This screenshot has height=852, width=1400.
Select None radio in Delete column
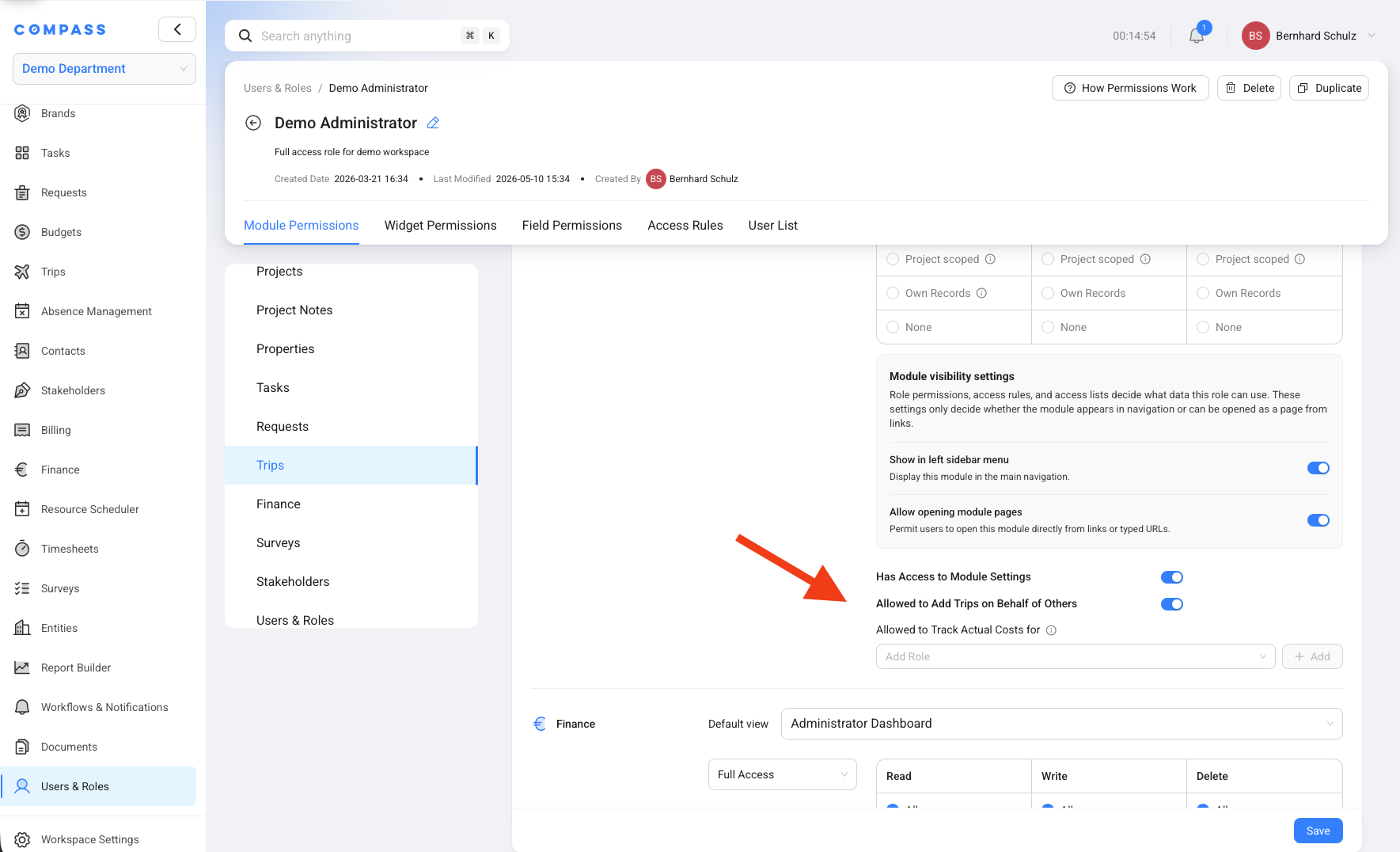pyautogui.click(x=1203, y=327)
